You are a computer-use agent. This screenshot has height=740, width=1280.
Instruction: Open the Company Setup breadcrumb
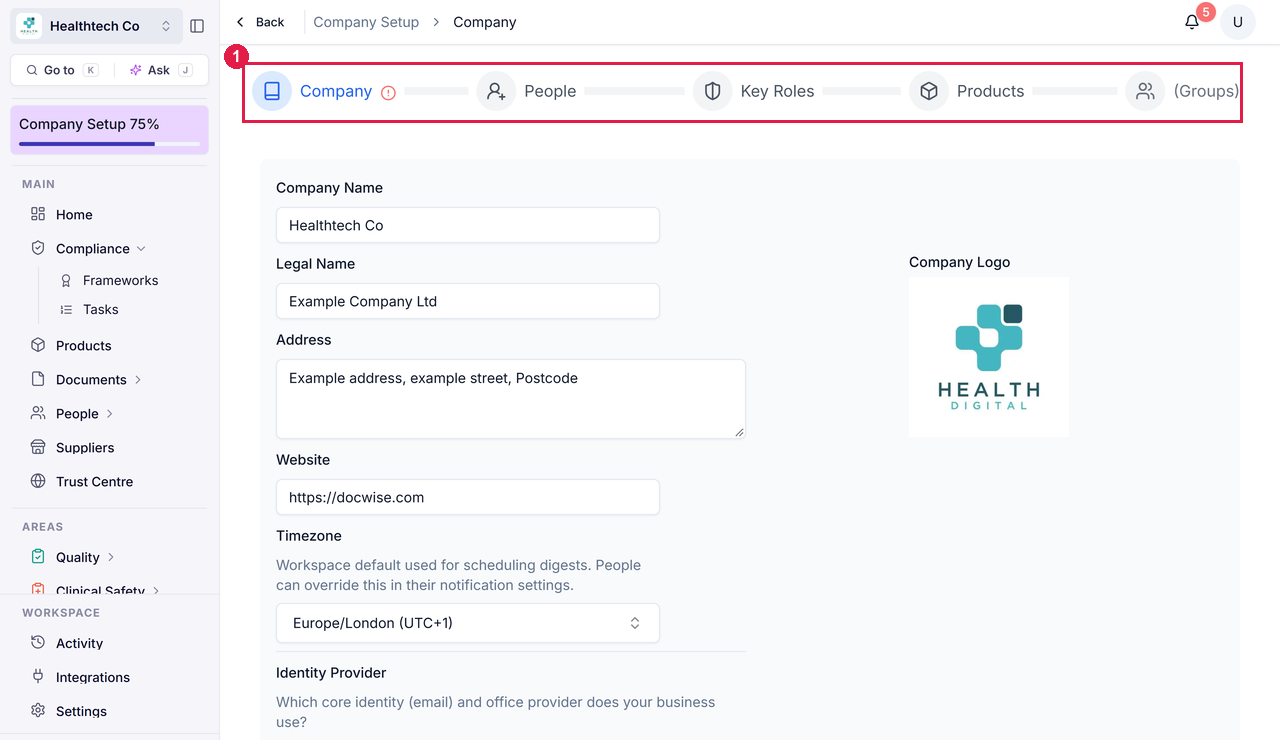tap(366, 22)
